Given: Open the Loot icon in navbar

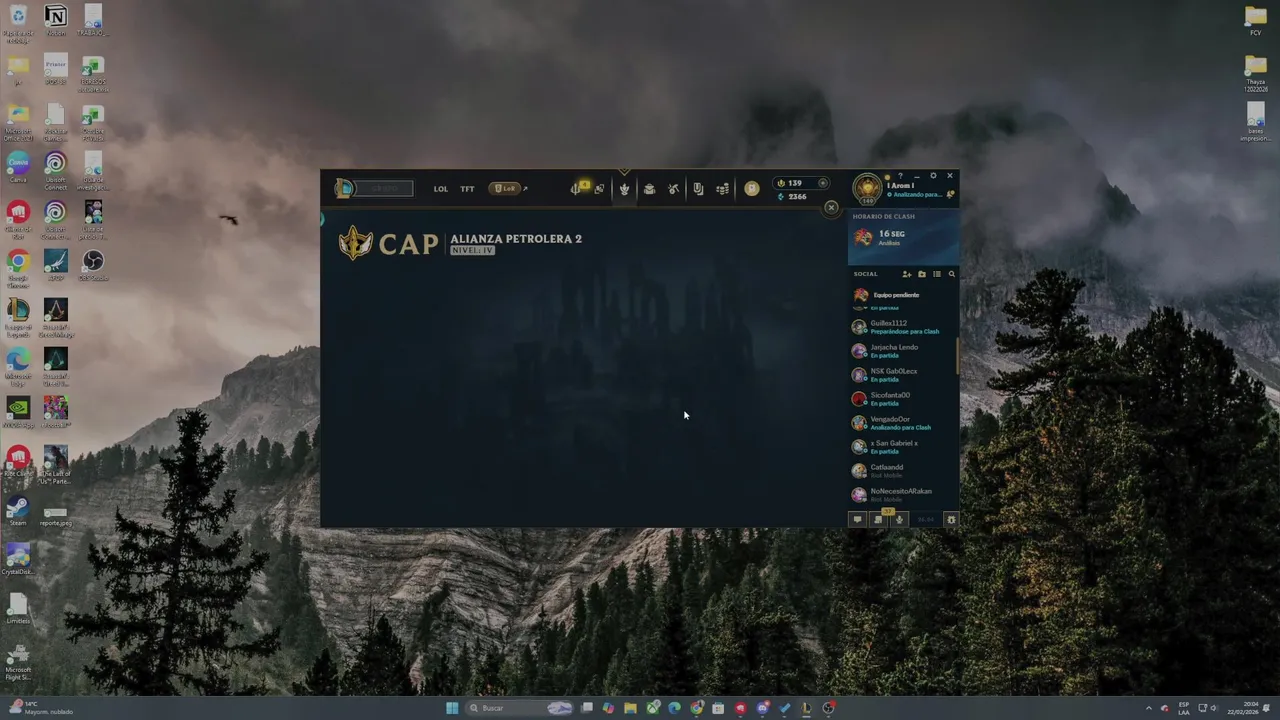Looking at the screenshot, I should click(698, 189).
